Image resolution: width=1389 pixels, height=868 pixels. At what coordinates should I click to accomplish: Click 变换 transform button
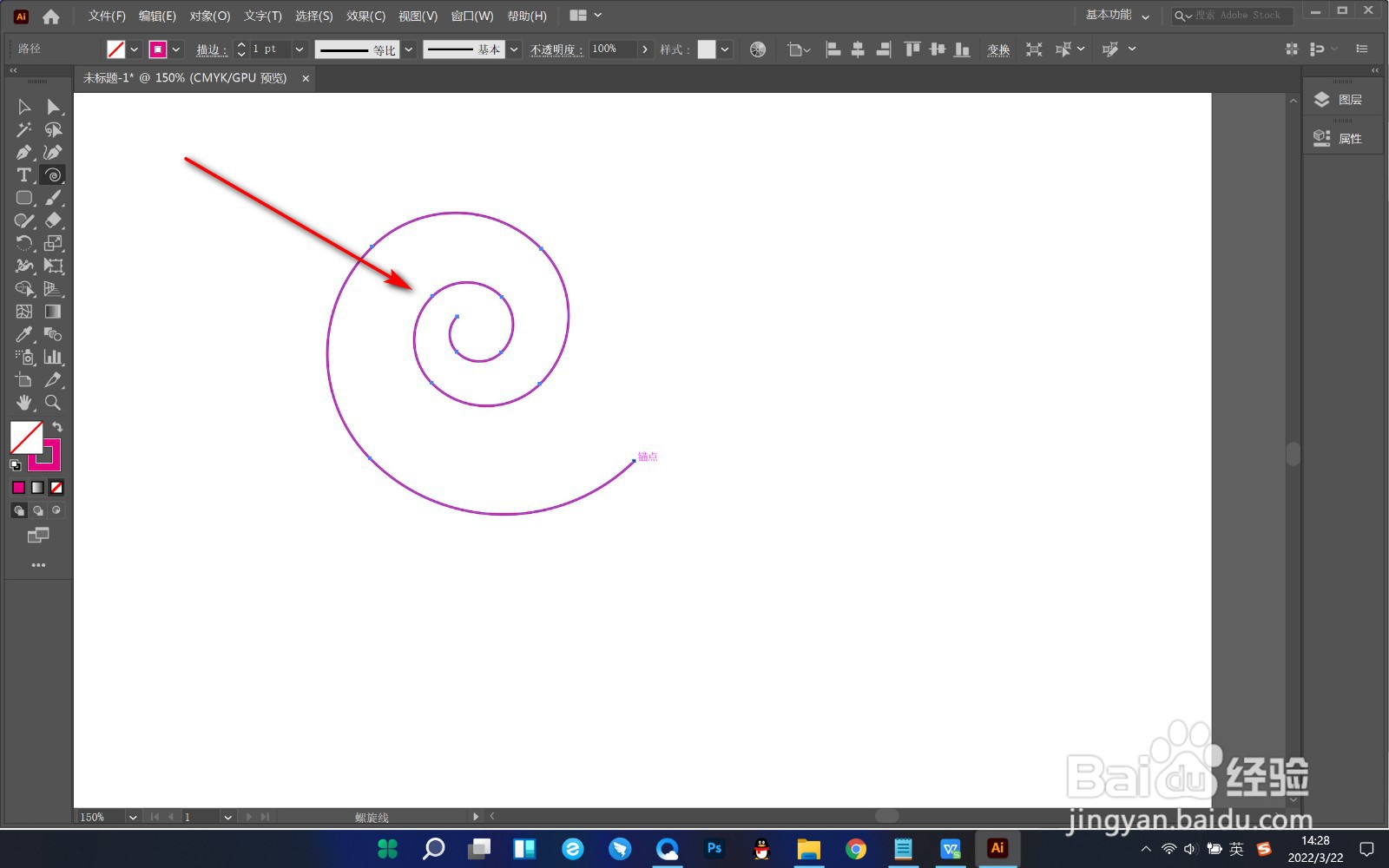(x=998, y=49)
